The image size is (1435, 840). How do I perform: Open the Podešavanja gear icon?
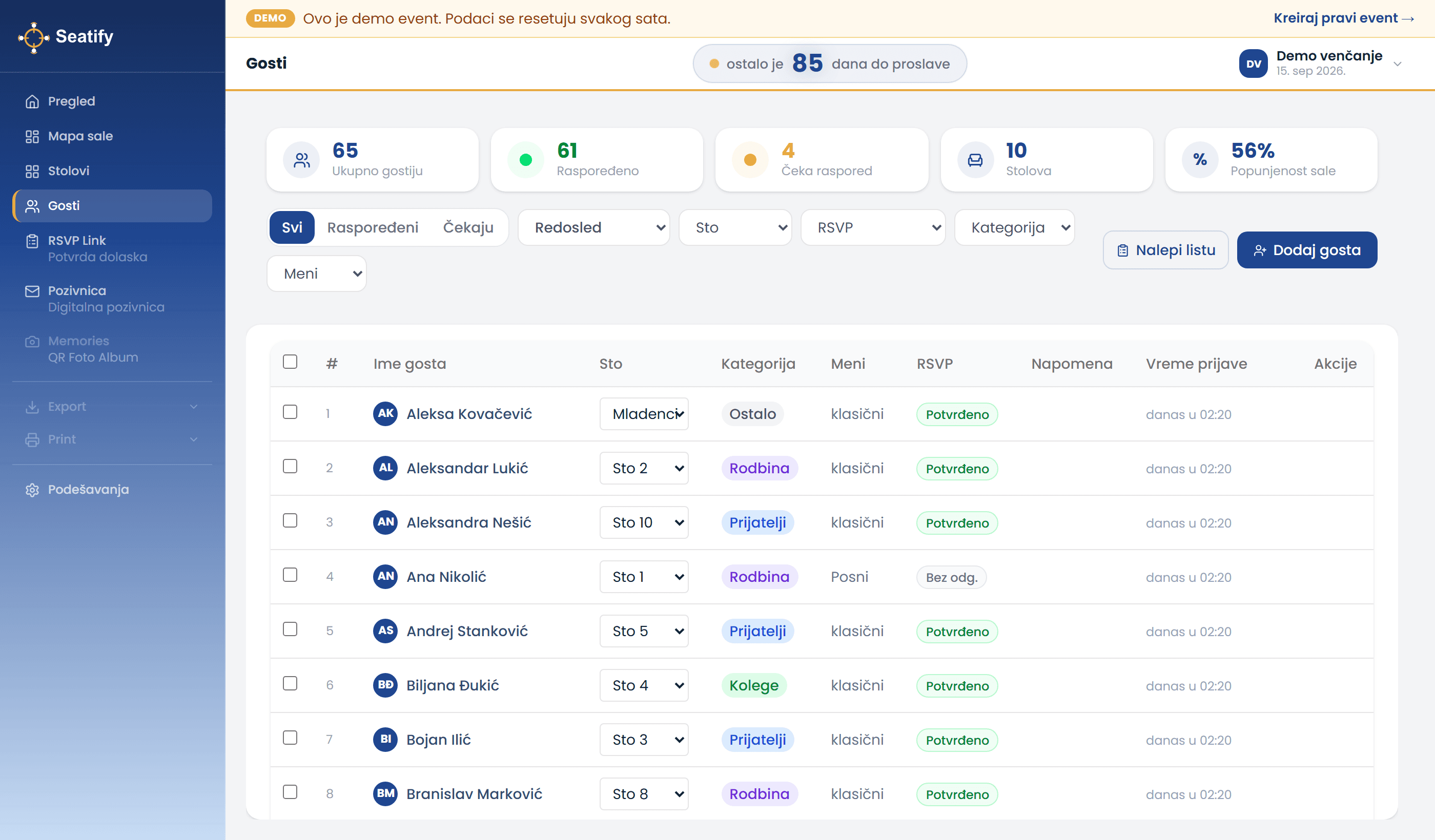point(32,490)
